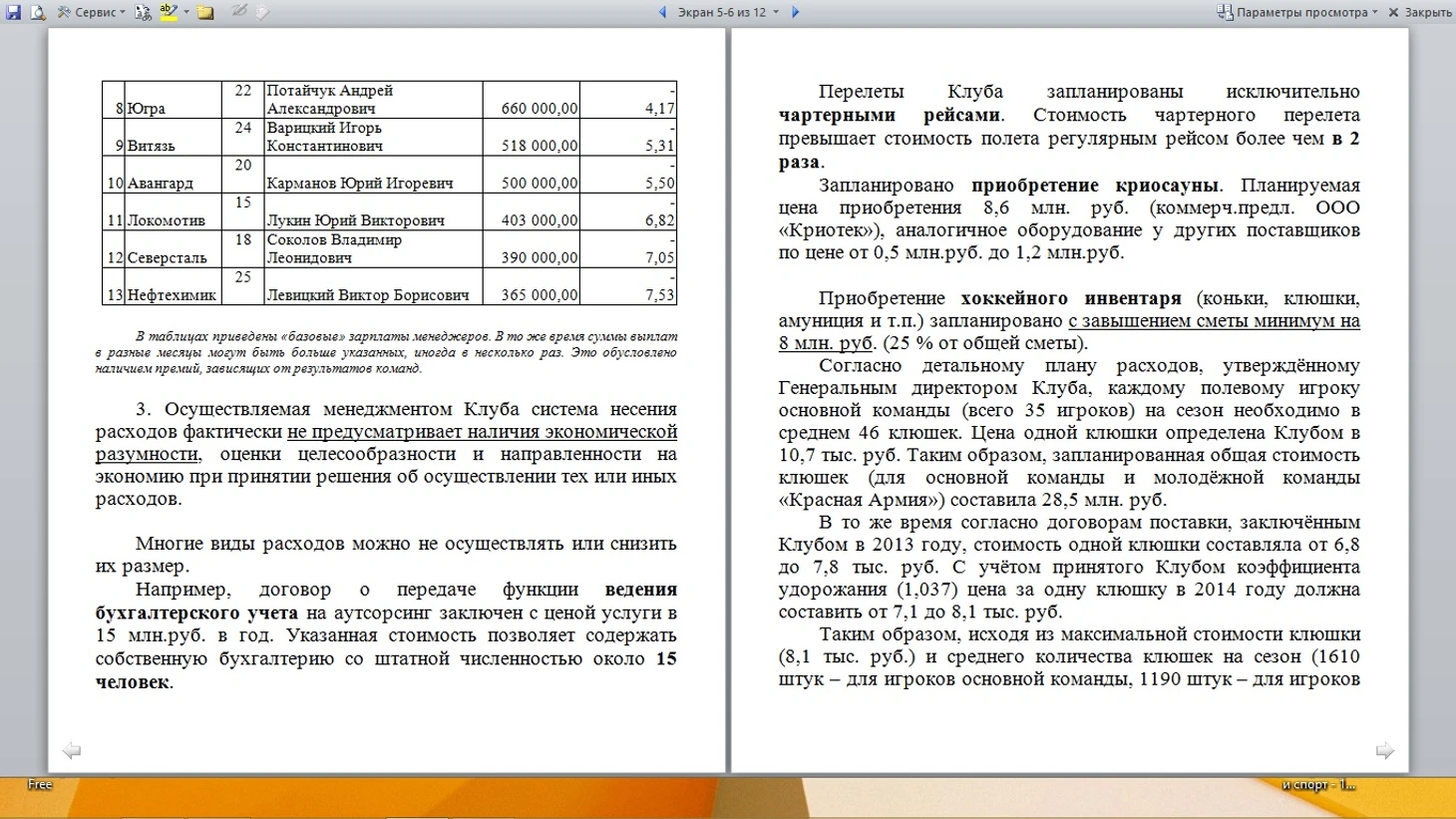Click the disabled ink pen tool icon

(239, 12)
